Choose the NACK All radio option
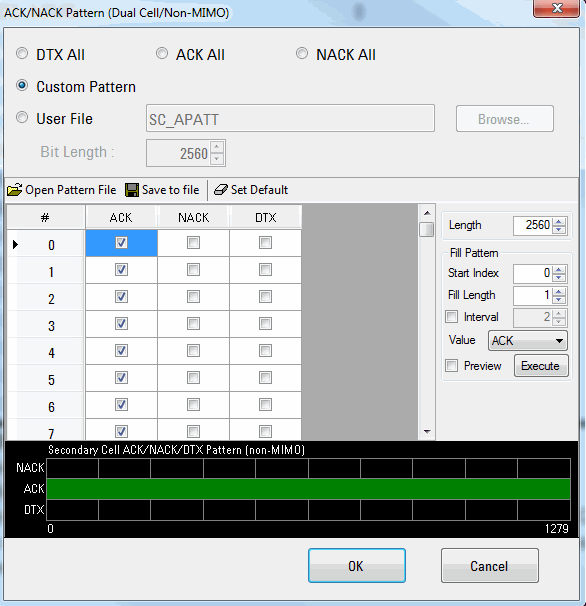This screenshot has height=606, width=586. [302, 53]
